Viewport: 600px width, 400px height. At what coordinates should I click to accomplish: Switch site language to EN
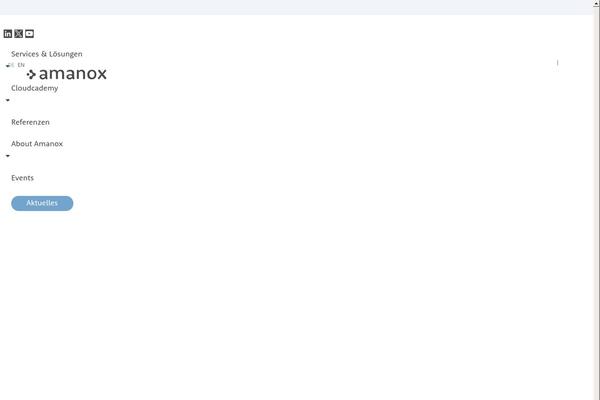click(x=21, y=65)
